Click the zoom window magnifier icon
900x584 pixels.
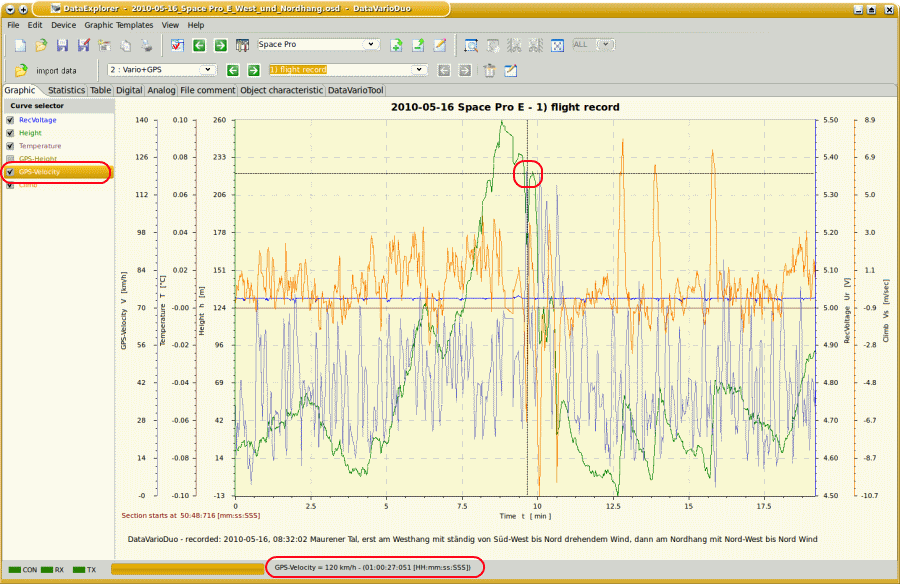(x=471, y=45)
